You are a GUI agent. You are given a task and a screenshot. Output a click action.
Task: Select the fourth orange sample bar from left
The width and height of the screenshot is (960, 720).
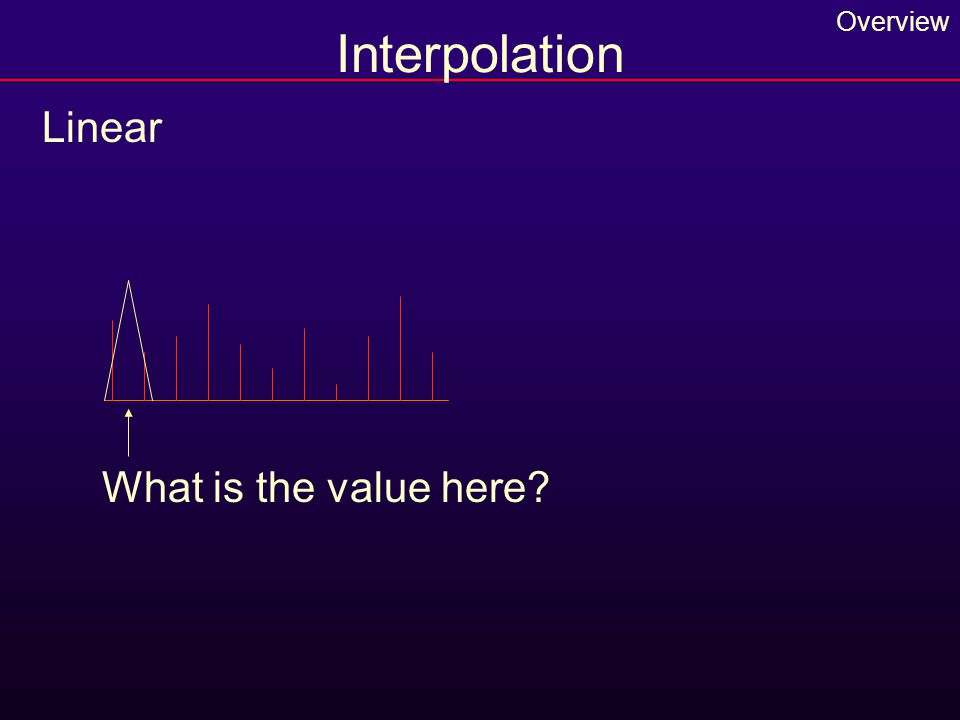(208, 352)
